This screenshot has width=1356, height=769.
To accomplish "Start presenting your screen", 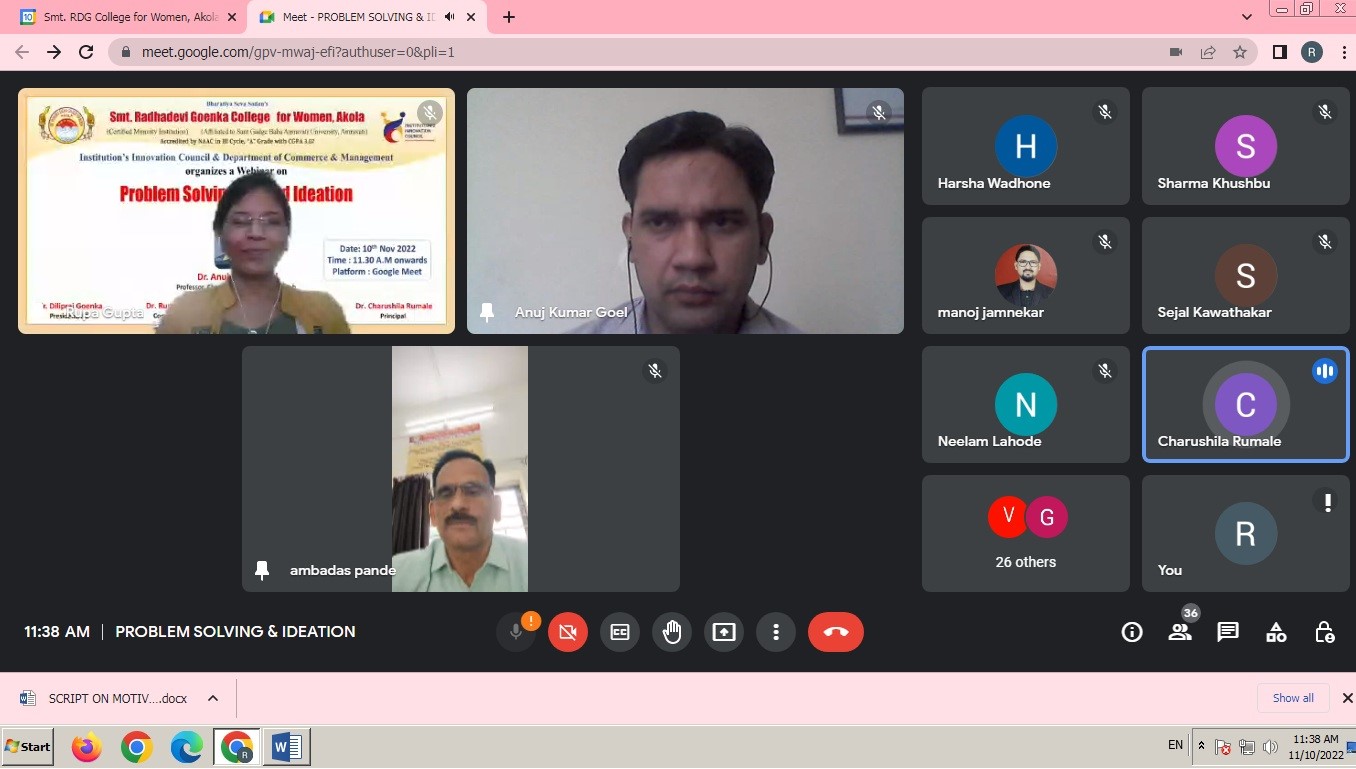I will click(x=724, y=632).
